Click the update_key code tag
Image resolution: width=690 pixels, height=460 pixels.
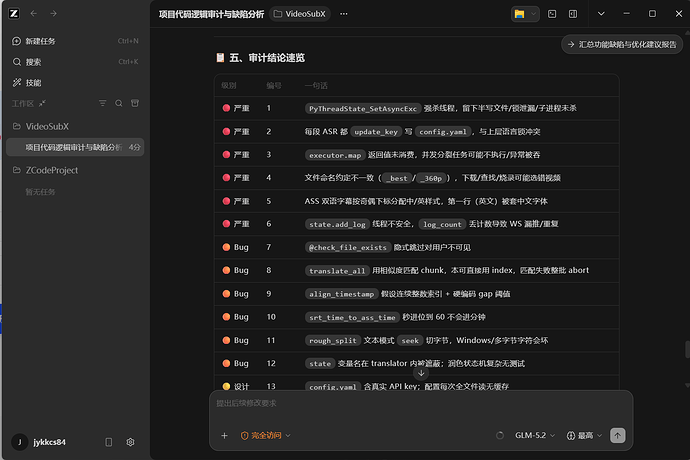coord(376,132)
